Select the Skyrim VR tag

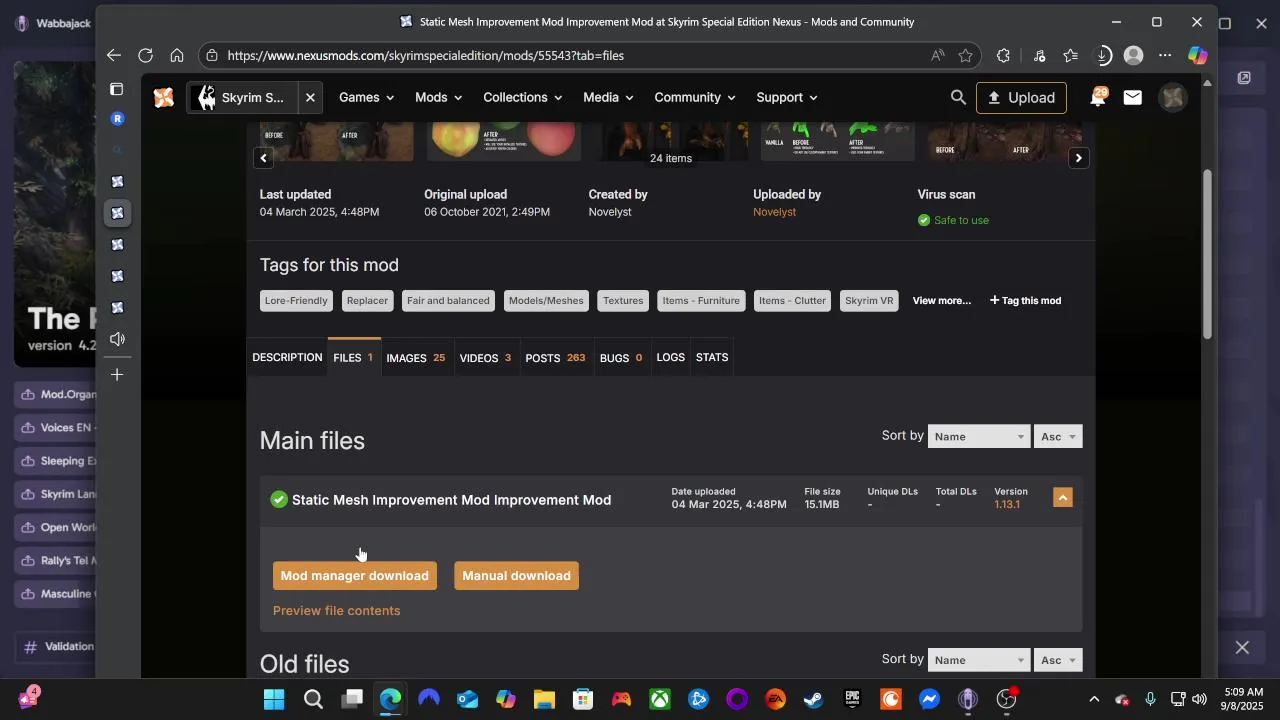click(x=869, y=301)
